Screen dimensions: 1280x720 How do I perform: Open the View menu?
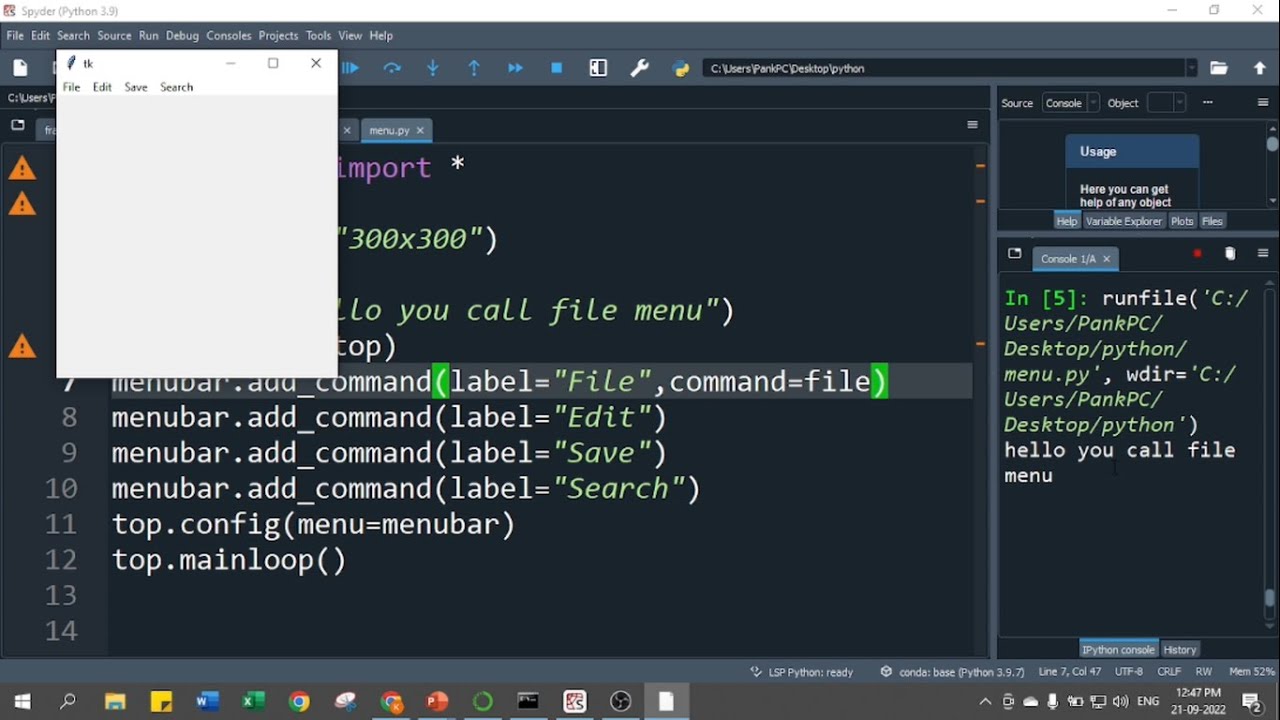click(350, 35)
